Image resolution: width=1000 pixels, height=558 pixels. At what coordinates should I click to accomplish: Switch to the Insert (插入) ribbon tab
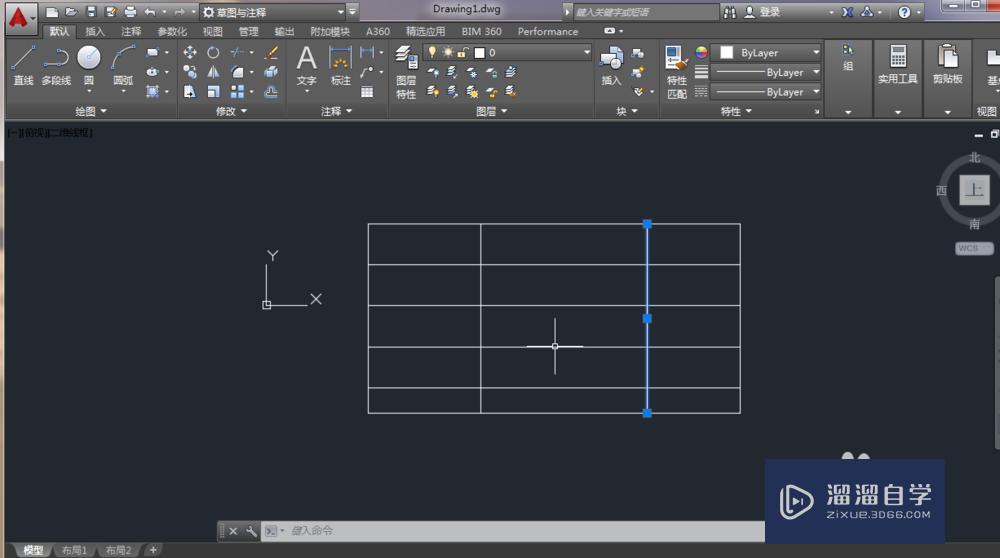tap(95, 31)
